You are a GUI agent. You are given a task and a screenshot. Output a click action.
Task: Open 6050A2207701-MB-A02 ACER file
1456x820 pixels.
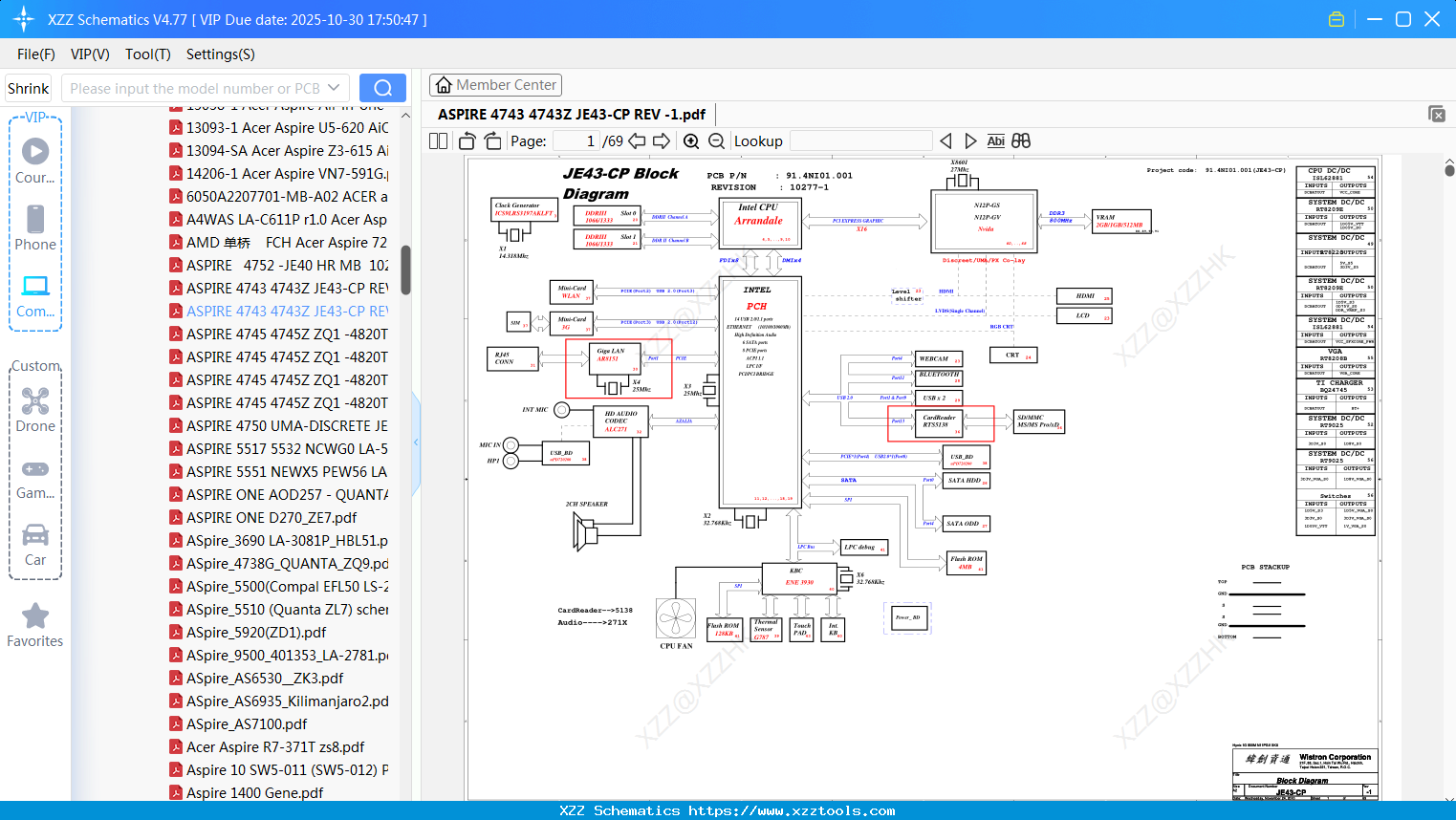click(279, 197)
